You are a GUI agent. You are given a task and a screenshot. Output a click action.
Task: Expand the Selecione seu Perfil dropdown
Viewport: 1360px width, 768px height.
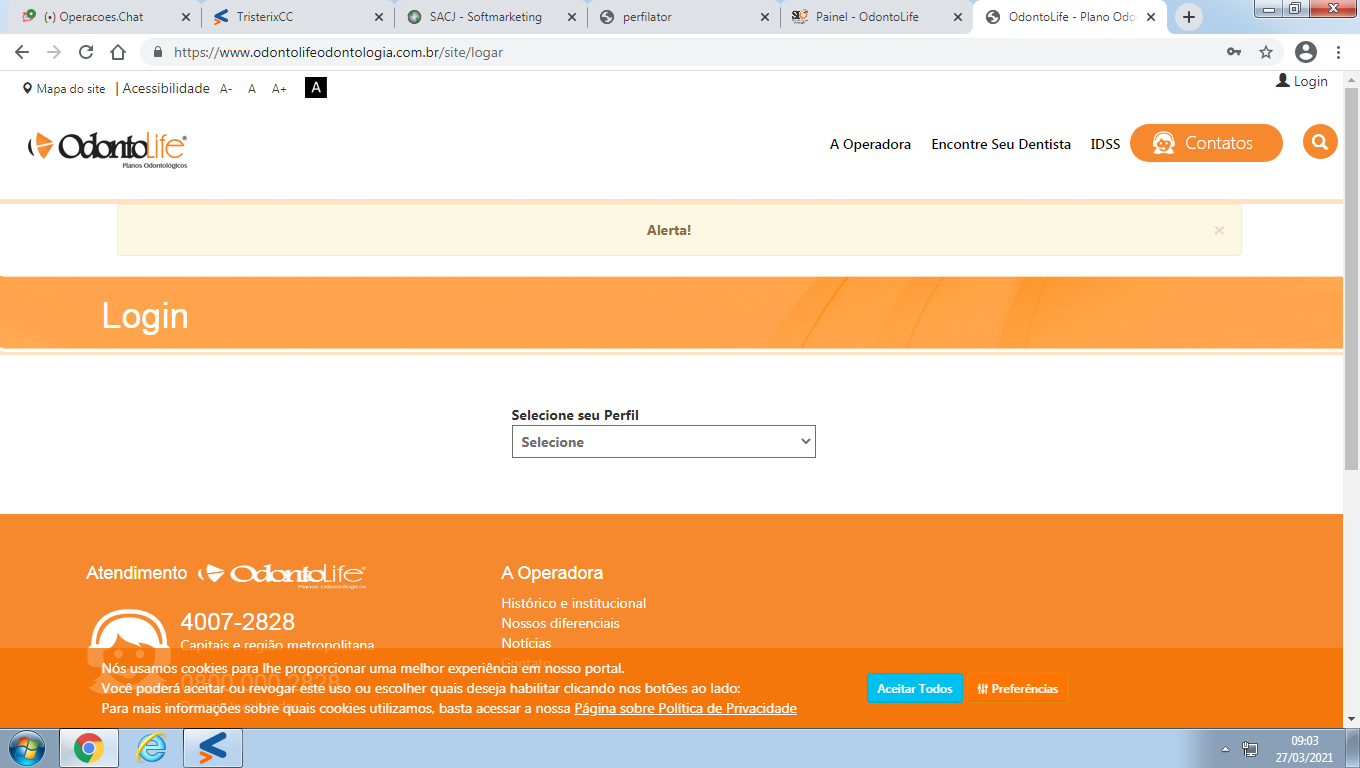[x=664, y=442]
